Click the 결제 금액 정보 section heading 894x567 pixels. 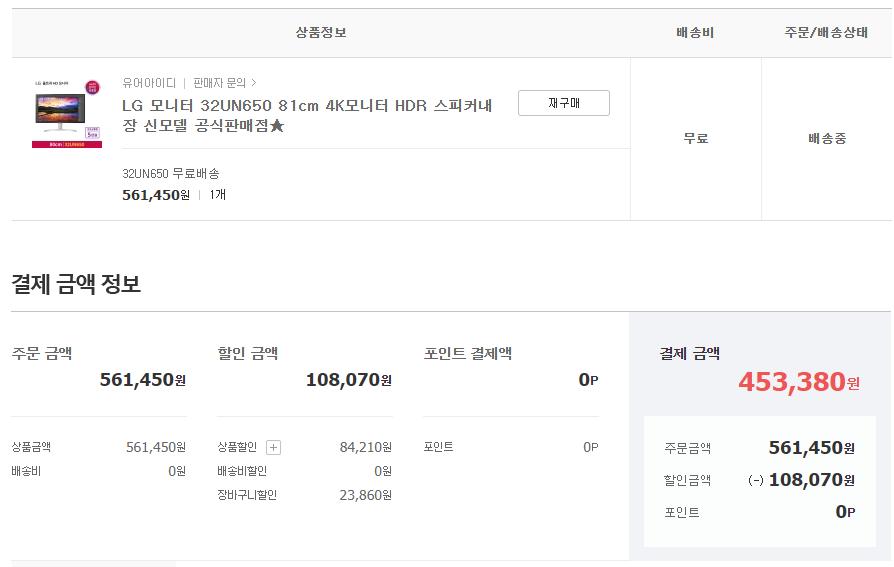coord(76,284)
